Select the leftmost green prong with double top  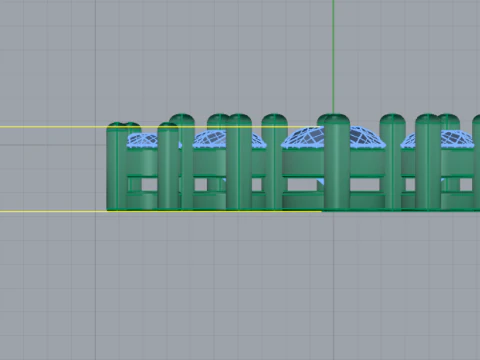pos(117,166)
